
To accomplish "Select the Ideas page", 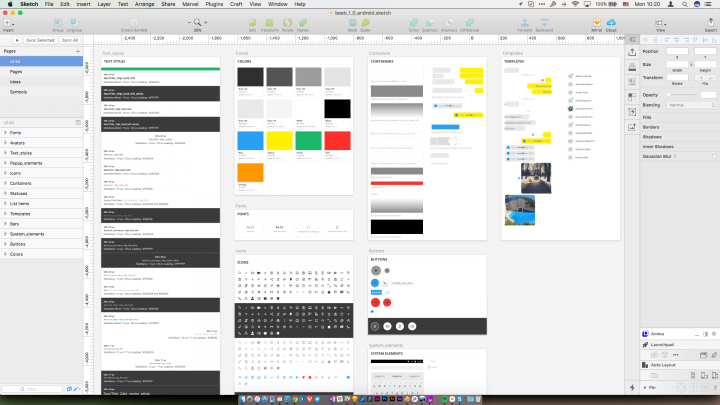I will click(x=41, y=82).
